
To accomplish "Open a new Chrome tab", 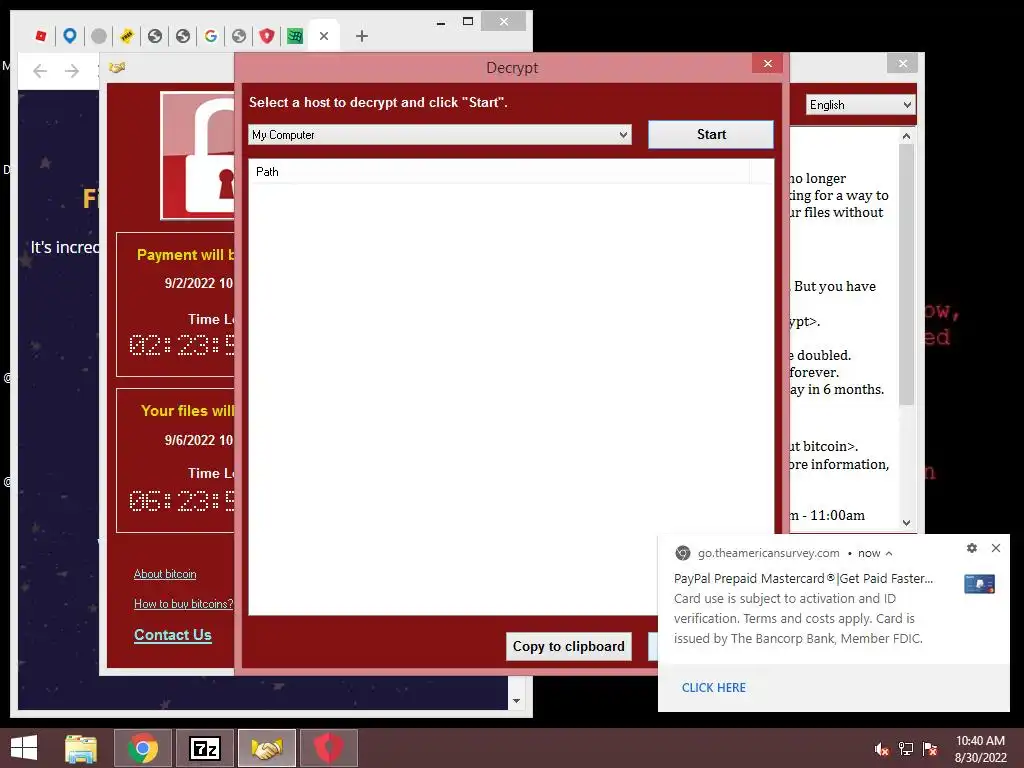I will (362, 37).
